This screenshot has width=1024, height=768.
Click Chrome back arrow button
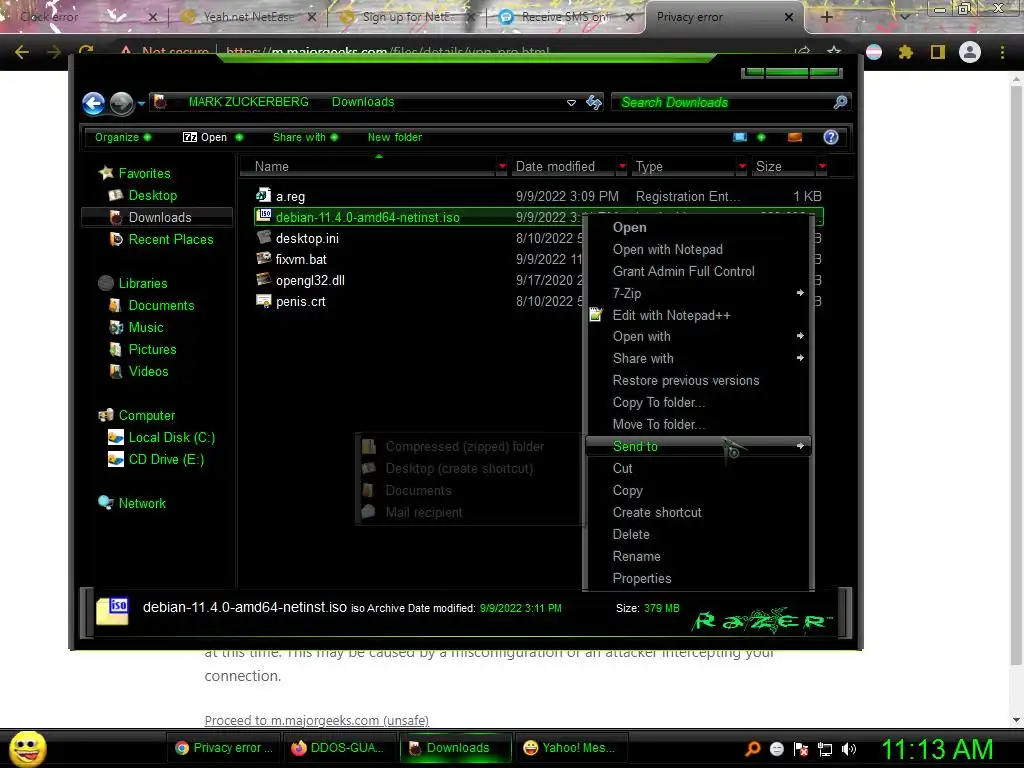(22, 52)
